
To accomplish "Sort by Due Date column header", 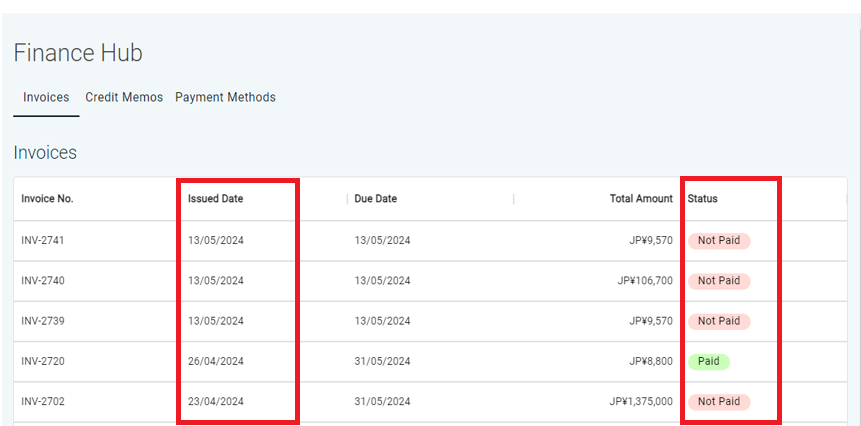I will click(375, 199).
